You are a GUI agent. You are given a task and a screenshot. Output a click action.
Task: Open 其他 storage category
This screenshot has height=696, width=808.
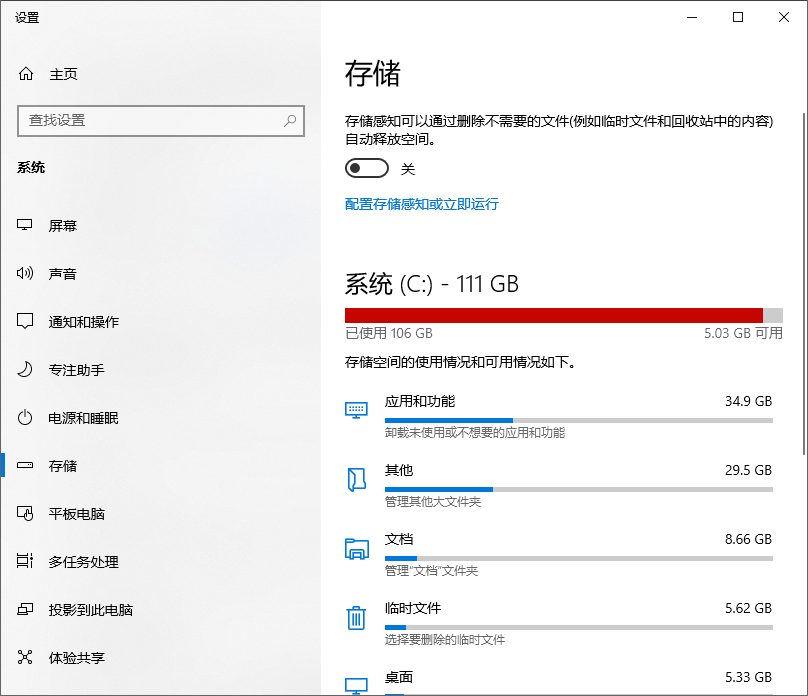click(x=559, y=485)
